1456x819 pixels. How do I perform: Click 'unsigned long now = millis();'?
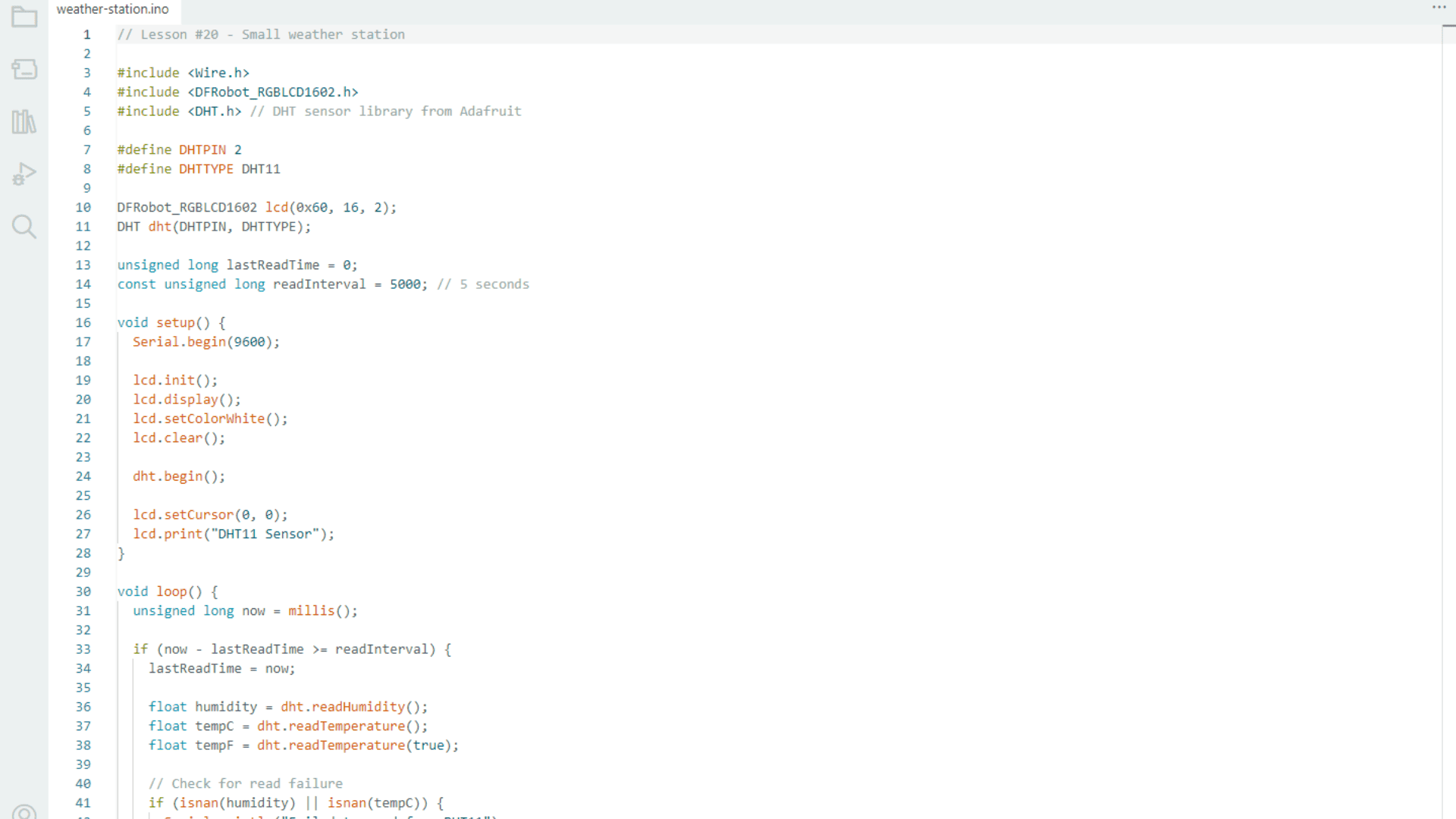tap(245, 611)
